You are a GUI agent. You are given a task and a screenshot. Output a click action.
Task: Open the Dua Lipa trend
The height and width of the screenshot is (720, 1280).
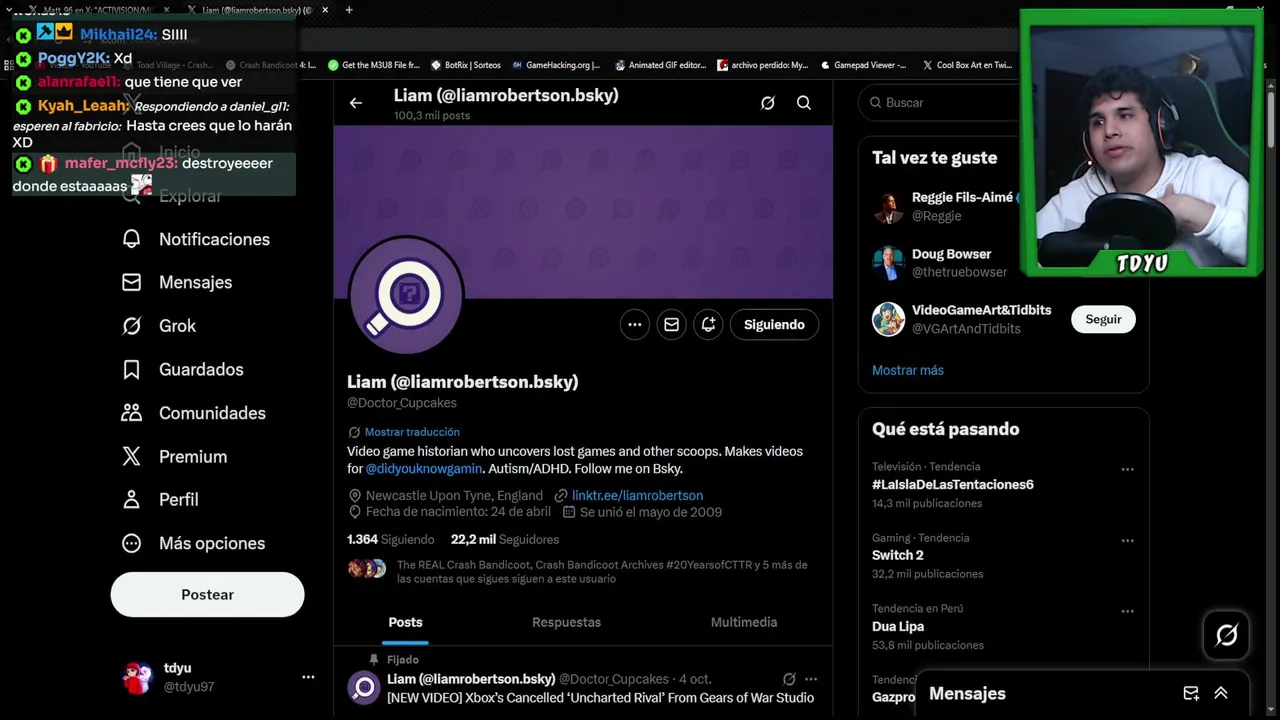[898, 626]
